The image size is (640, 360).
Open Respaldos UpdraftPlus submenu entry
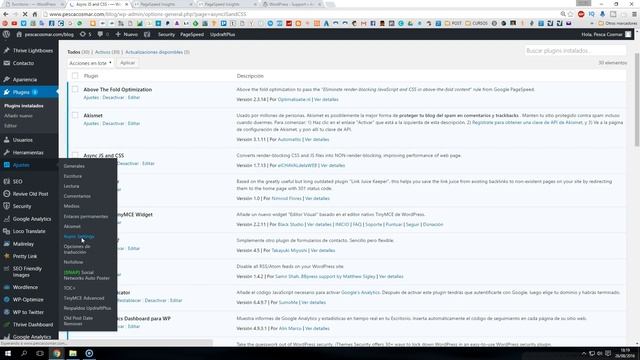click(x=87, y=308)
